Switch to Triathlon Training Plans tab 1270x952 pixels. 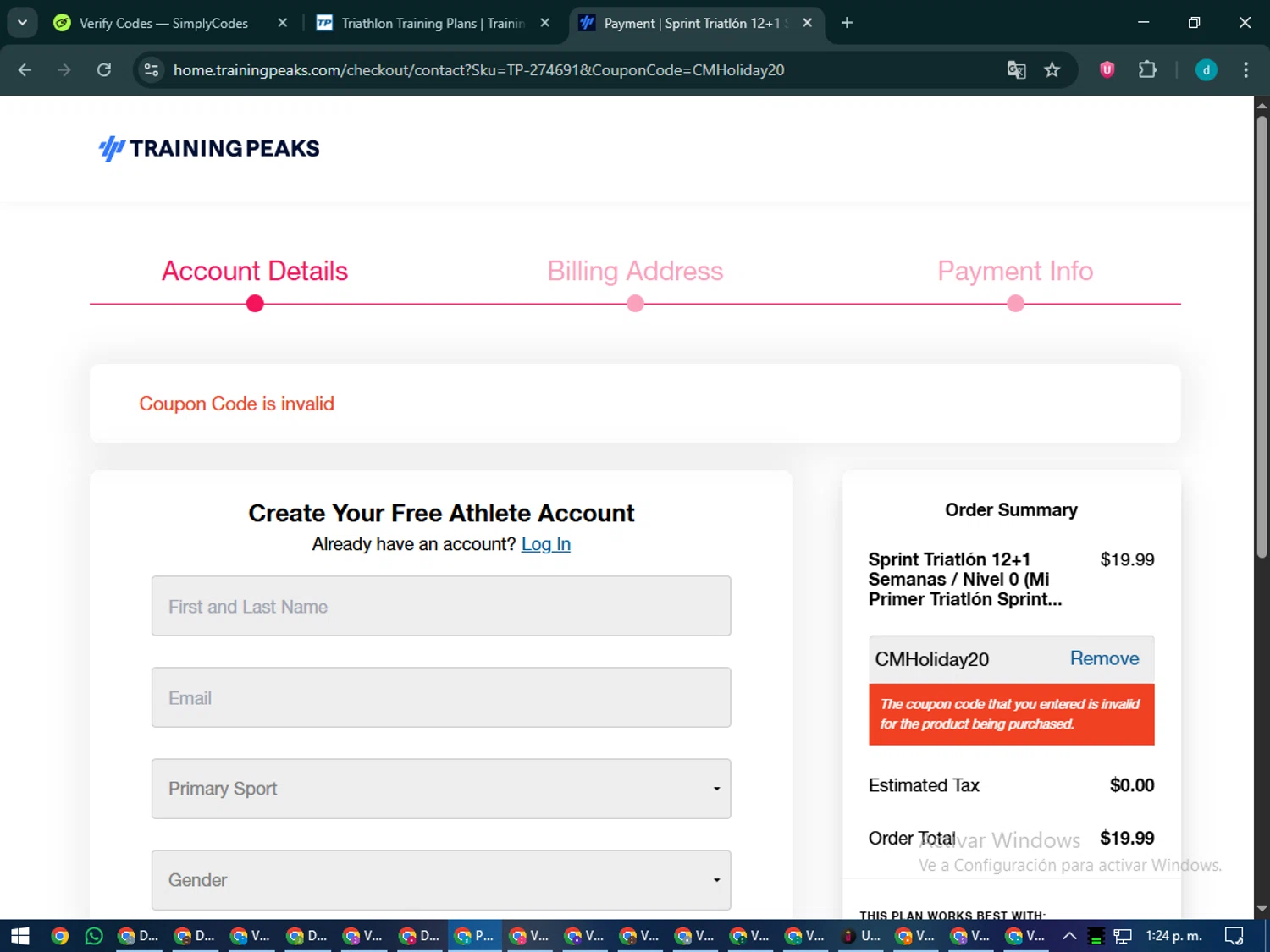point(433,23)
